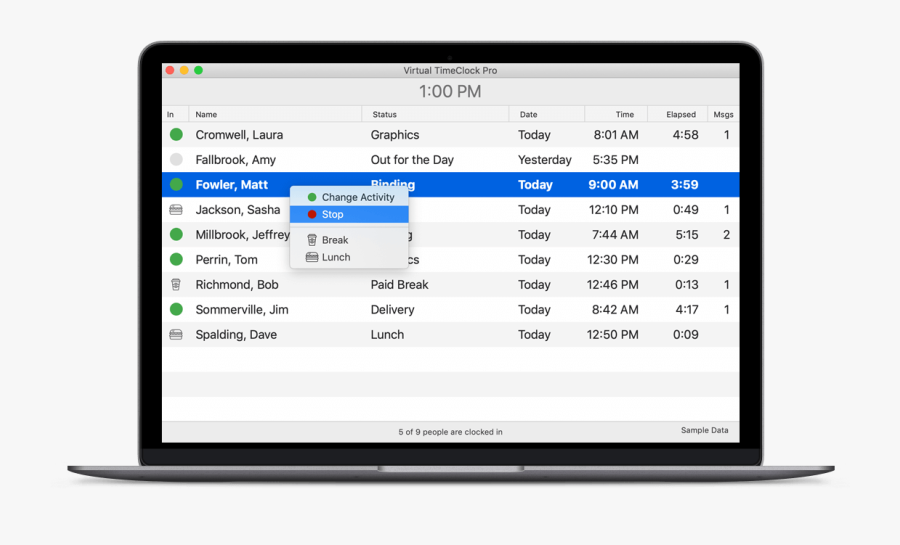The height and width of the screenshot is (545, 900).
Task: Choose Break from the context menu
Action: [x=334, y=240]
